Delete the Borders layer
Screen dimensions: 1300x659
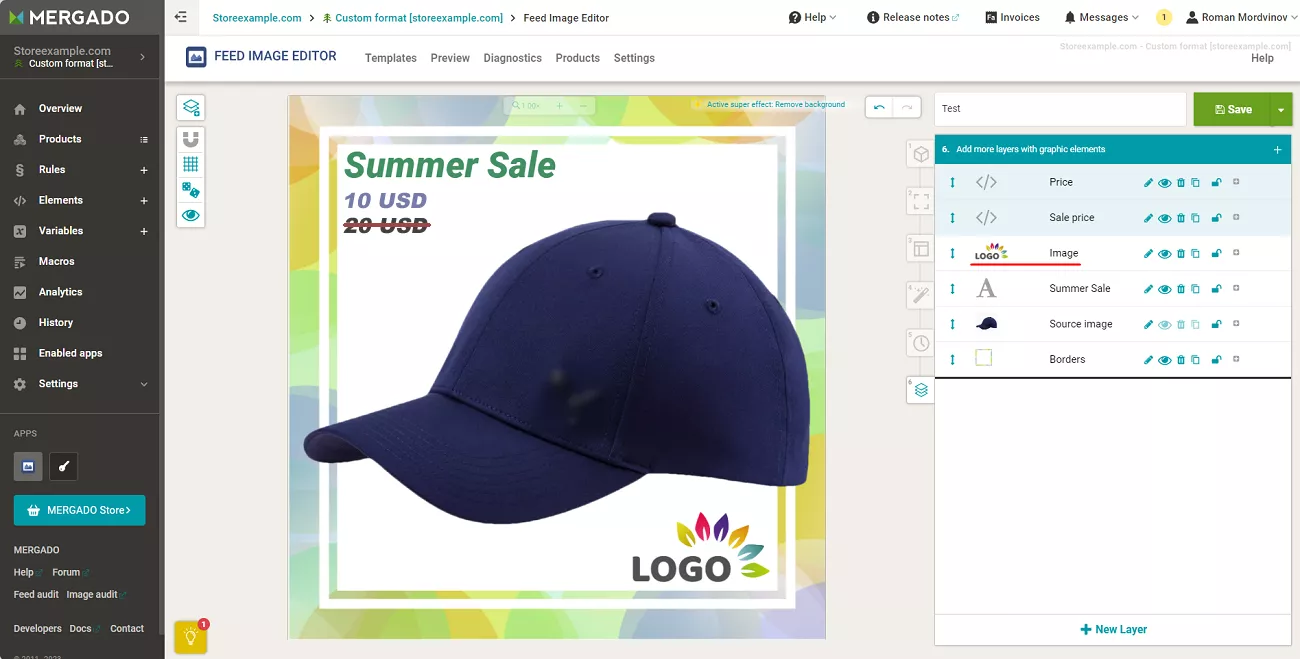[1181, 360]
